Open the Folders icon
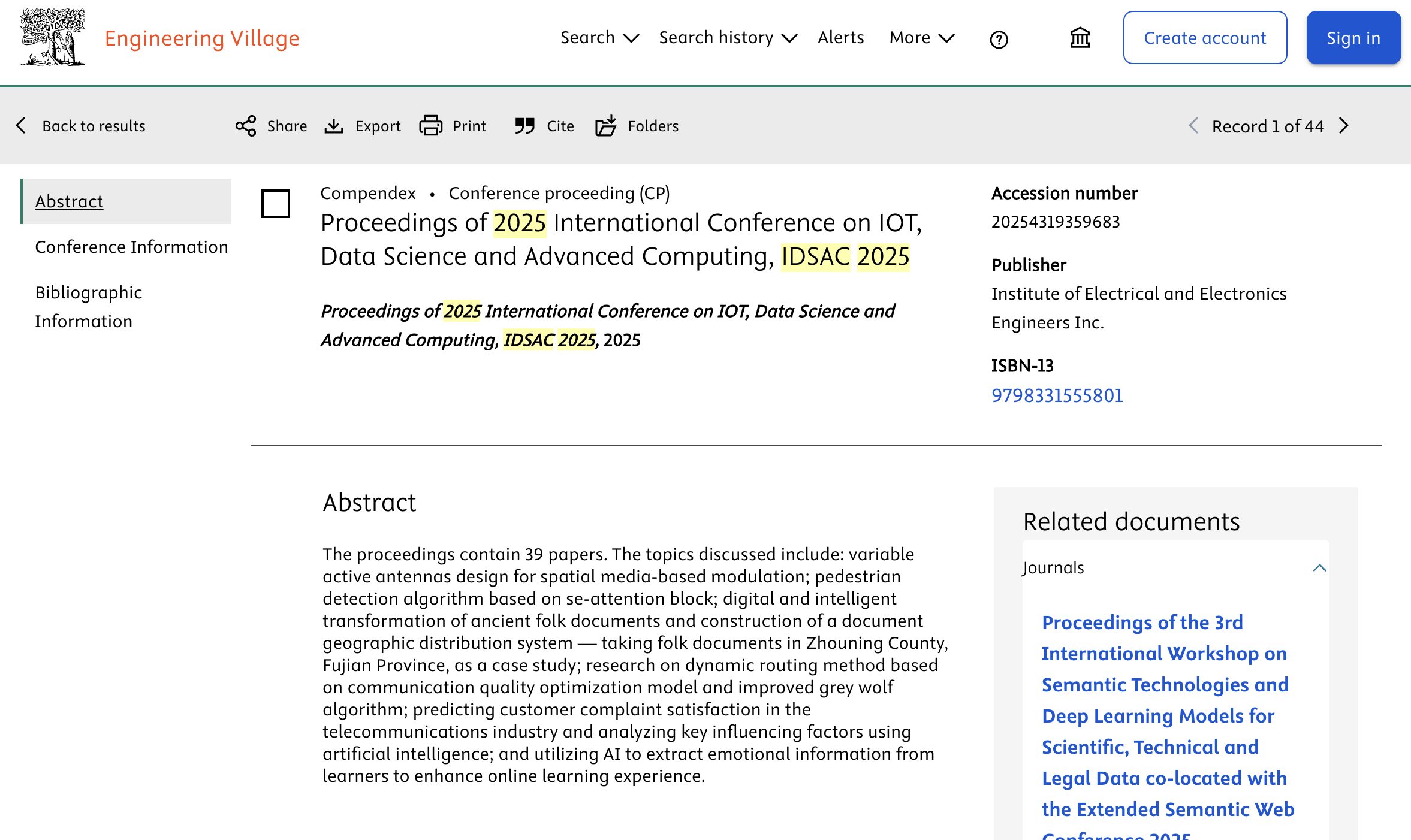The height and width of the screenshot is (840, 1411). tap(605, 126)
